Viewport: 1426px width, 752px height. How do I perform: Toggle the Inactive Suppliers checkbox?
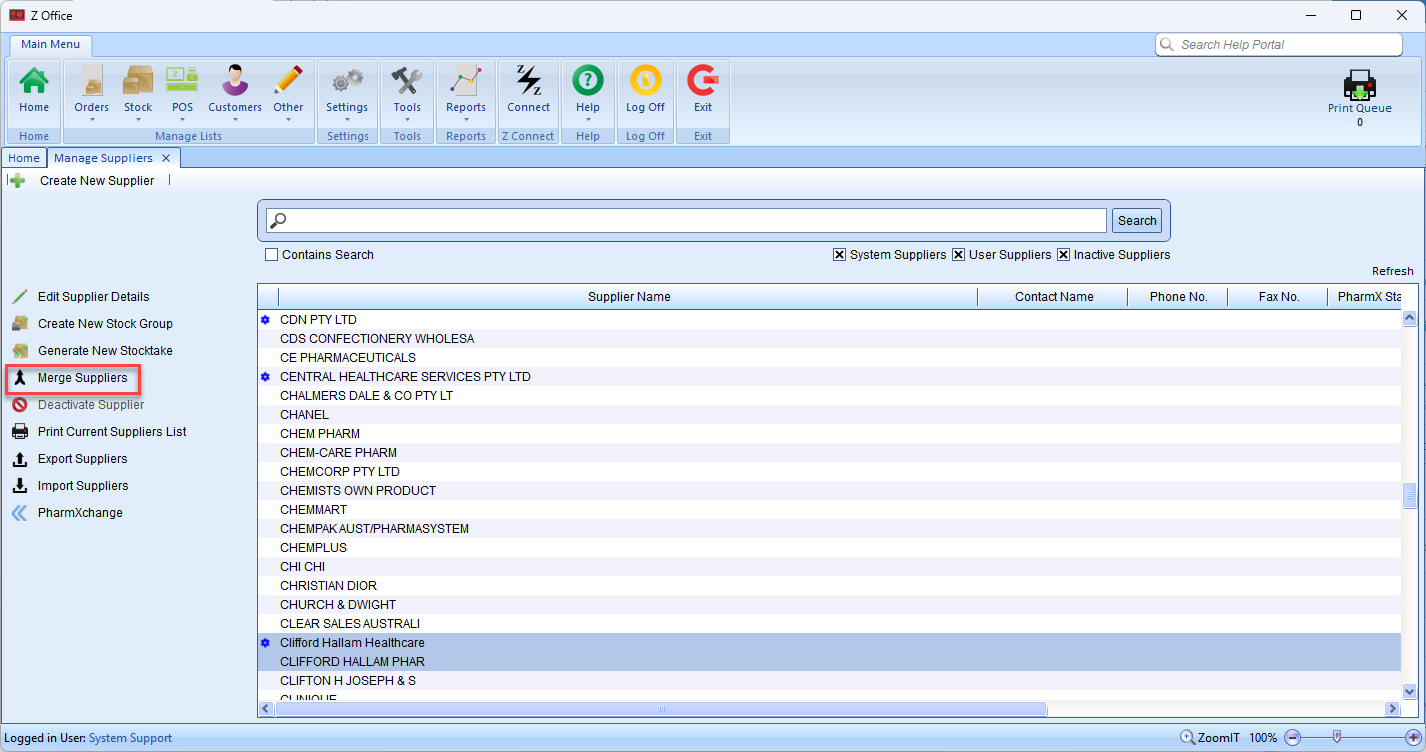[1063, 255]
